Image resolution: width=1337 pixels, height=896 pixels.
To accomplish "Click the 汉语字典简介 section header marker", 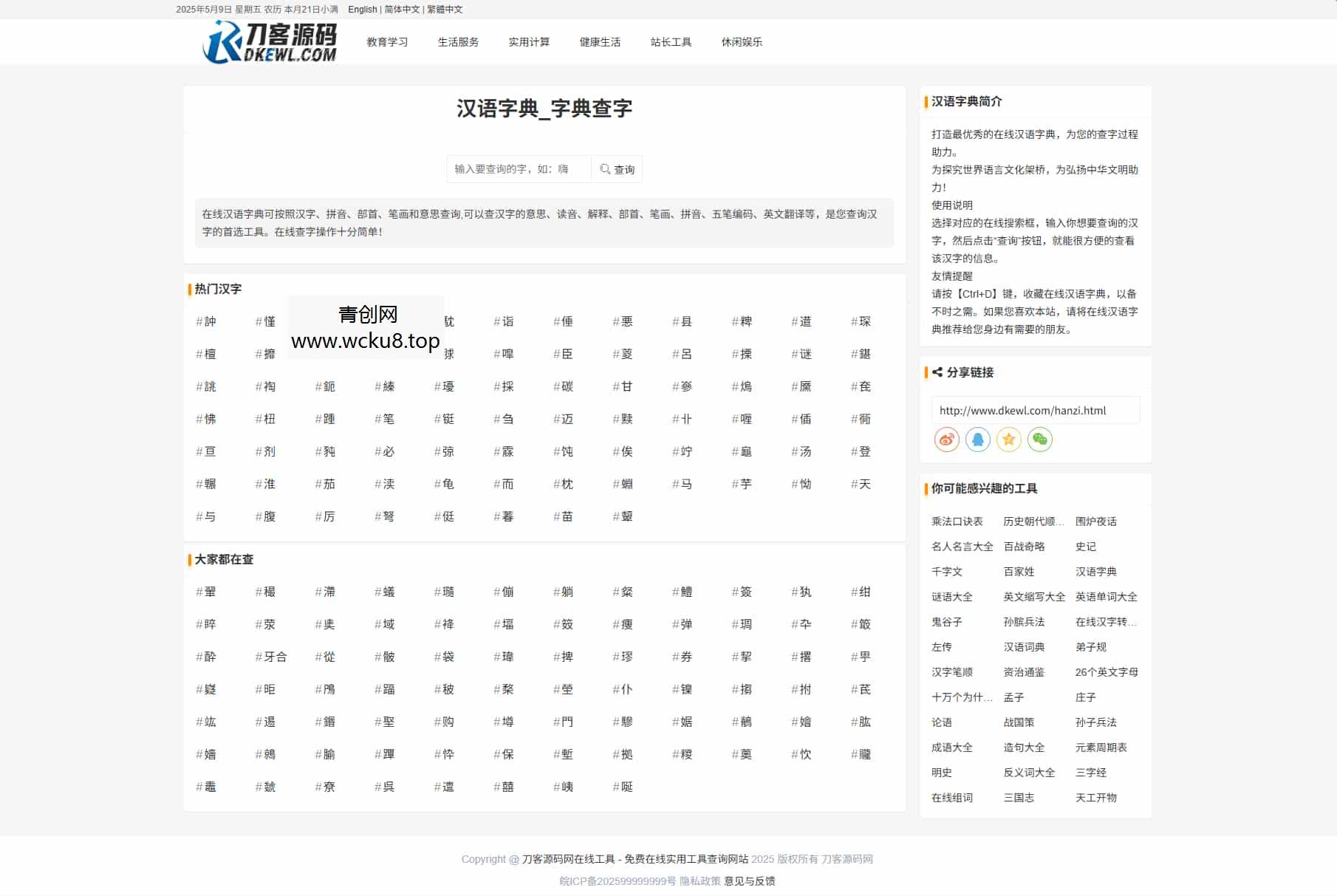I will click(925, 101).
